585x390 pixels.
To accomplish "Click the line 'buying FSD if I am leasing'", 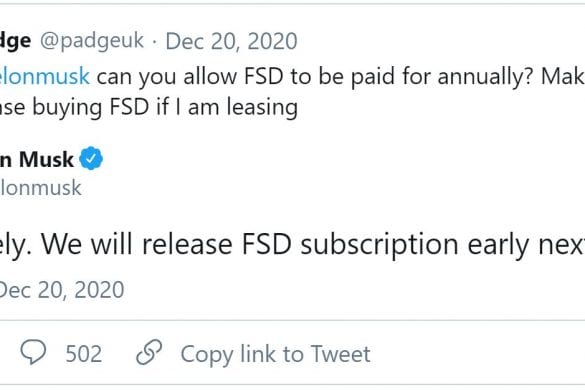I will click(165, 107).
